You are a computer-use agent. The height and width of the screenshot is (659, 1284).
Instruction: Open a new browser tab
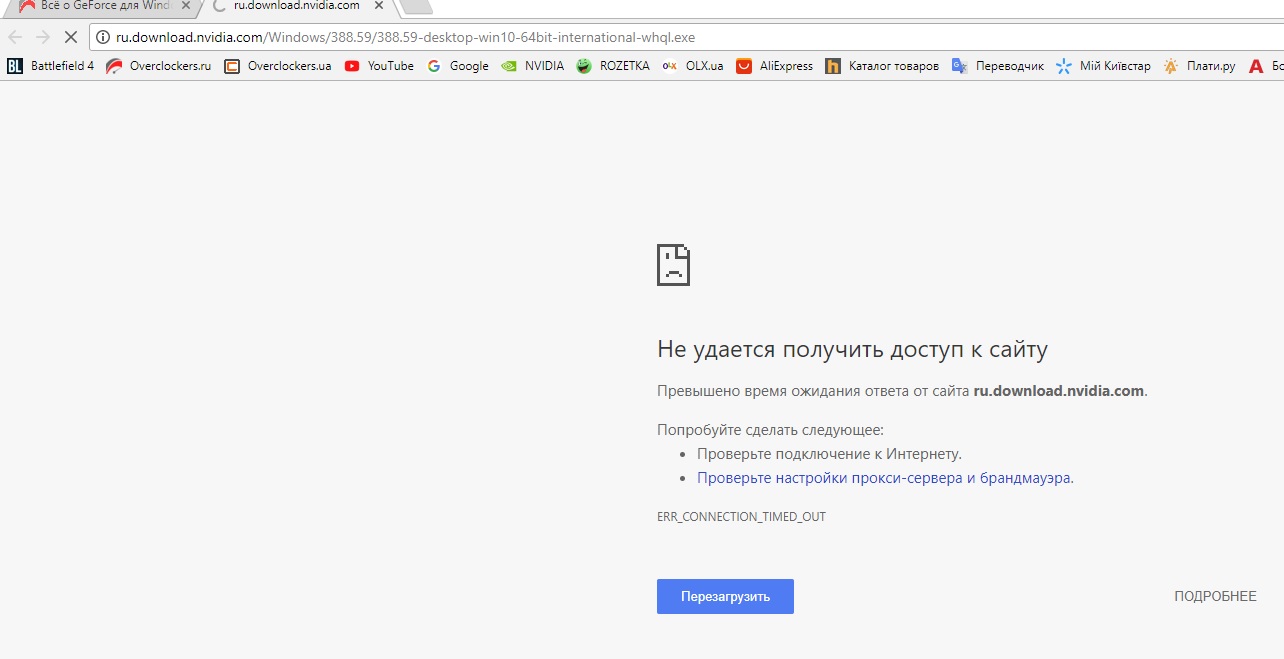(415, 7)
